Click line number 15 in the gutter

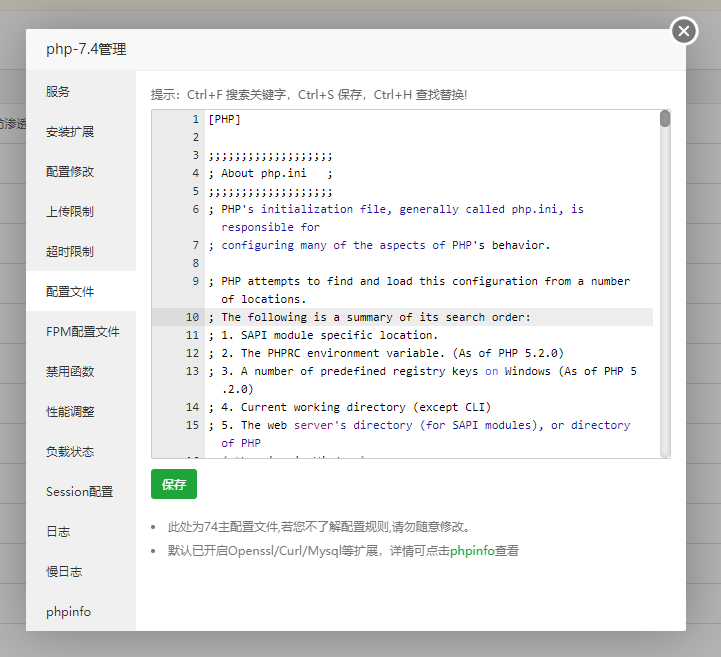click(x=192, y=425)
